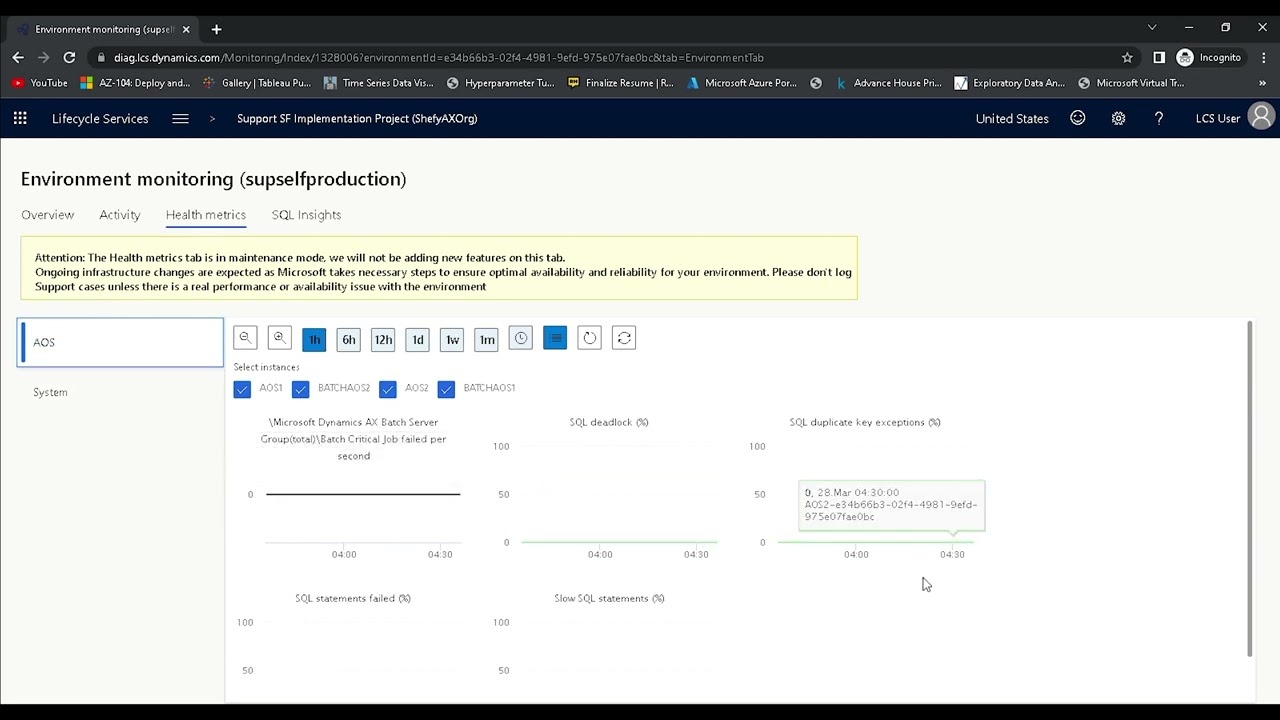Open the Incognito profile button
Screen dimensions: 1280x720
point(1209,57)
